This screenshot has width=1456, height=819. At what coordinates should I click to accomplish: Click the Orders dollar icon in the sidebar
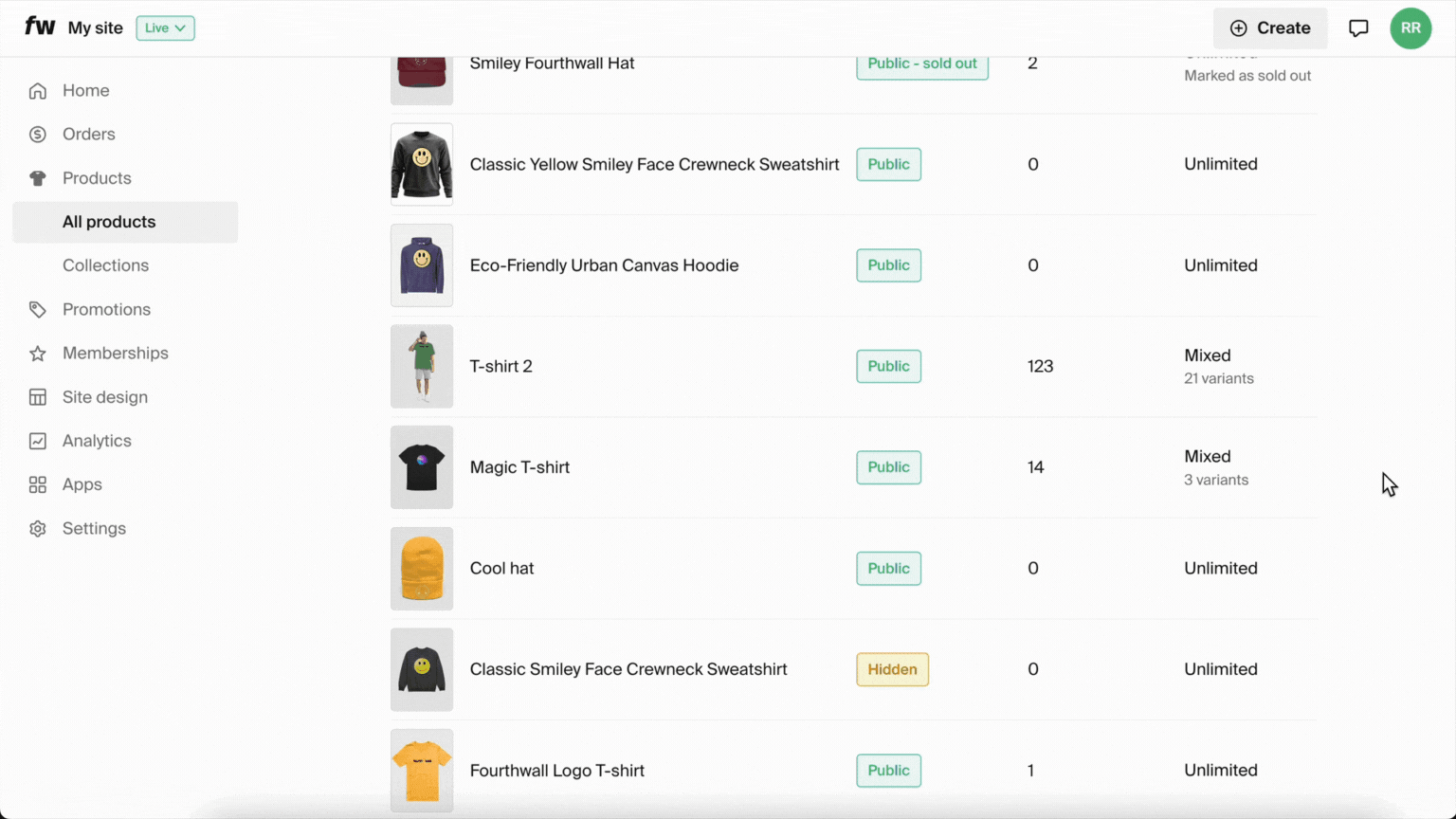click(x=37, y=134)
